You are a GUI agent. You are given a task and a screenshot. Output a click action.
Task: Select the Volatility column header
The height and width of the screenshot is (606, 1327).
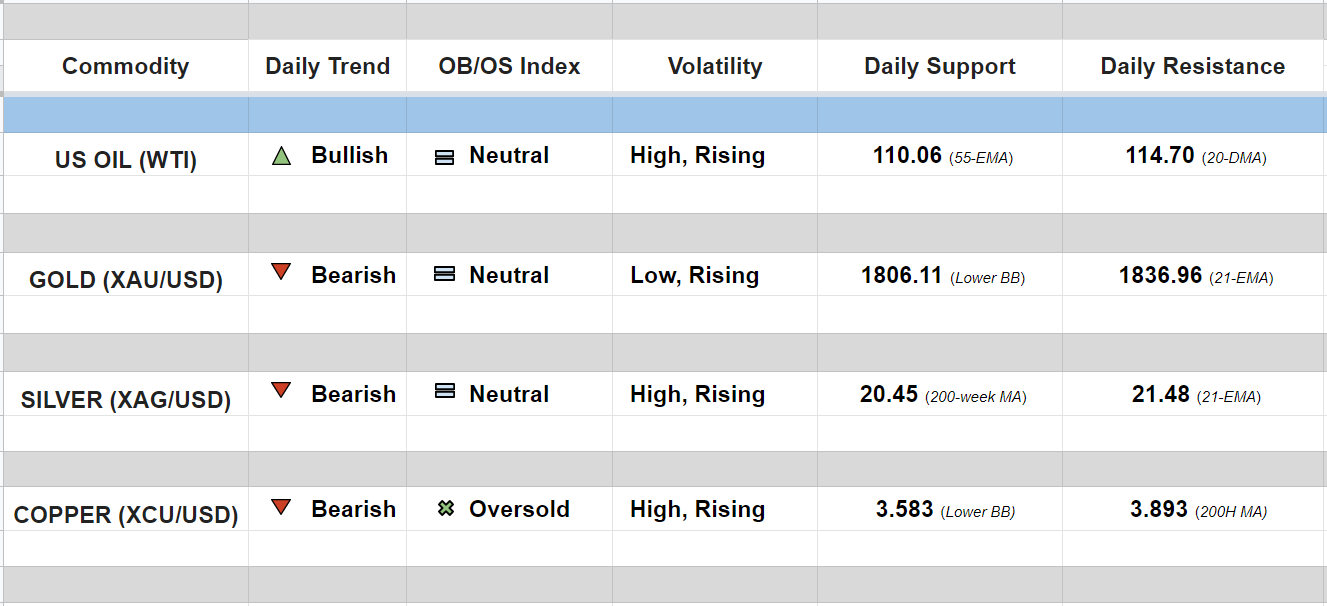pyautogui.click(x=714, y=67)
